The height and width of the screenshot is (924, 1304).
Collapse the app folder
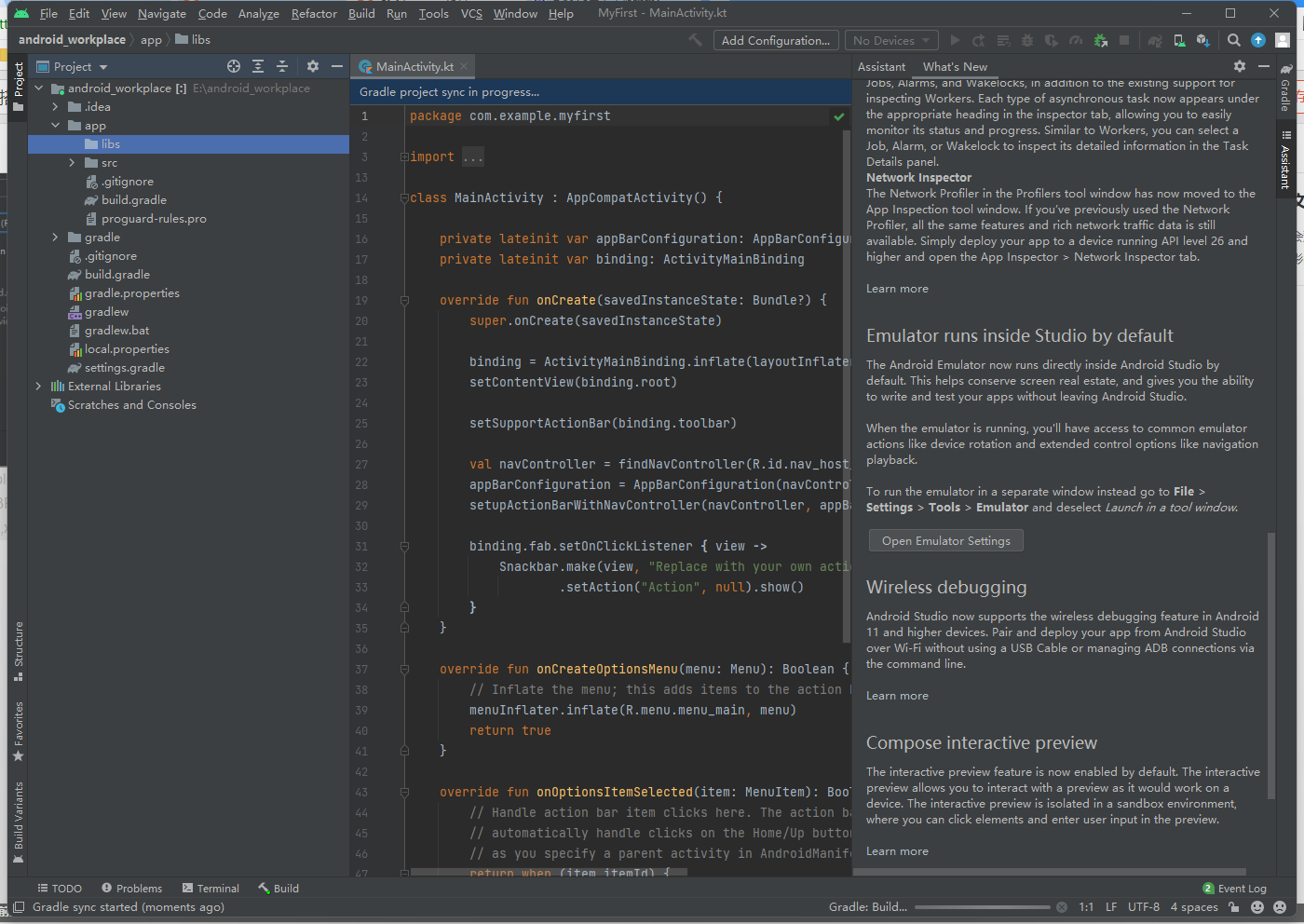(x=56, y=126)
